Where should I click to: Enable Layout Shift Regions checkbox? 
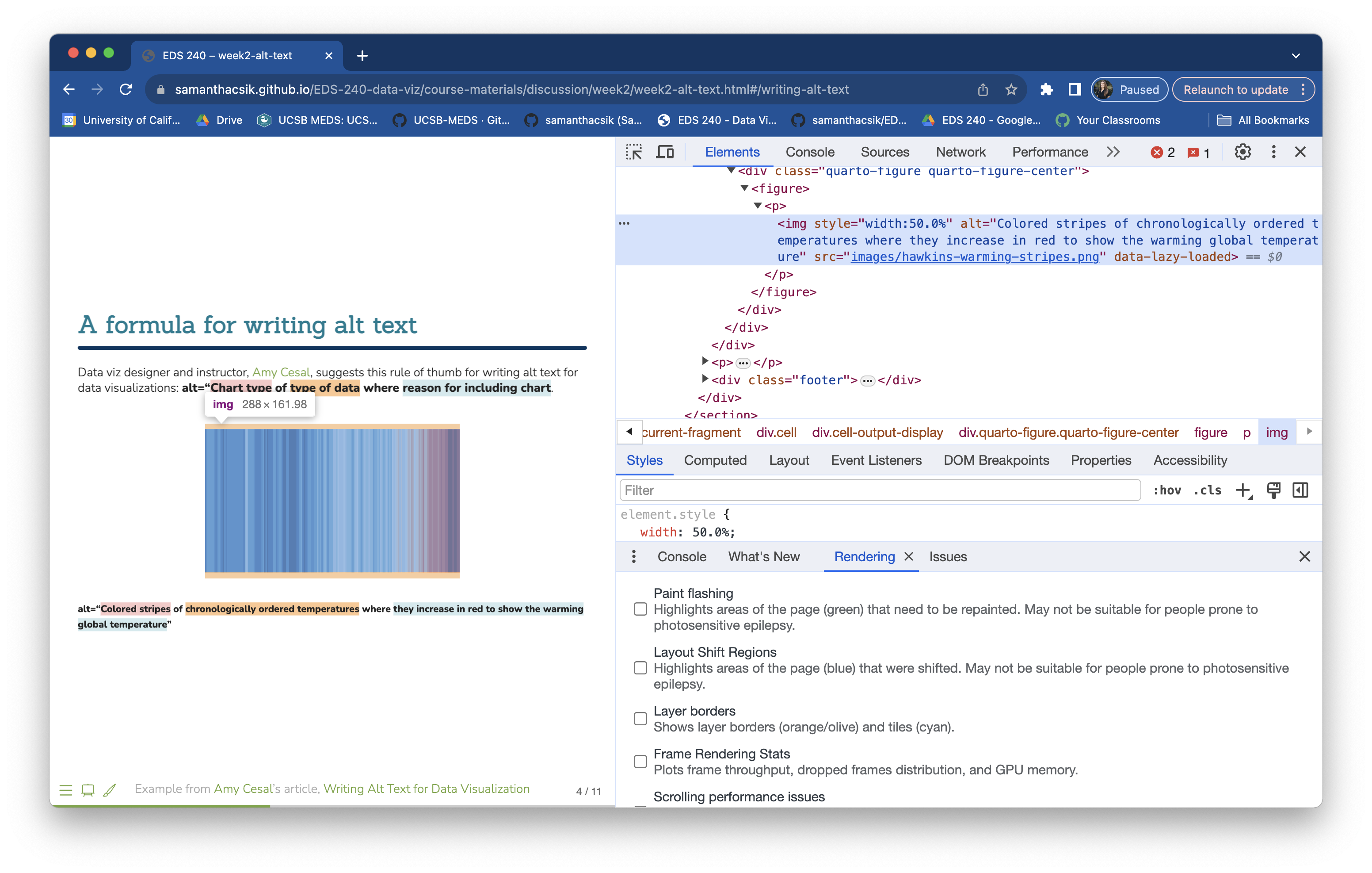point(640,668)
